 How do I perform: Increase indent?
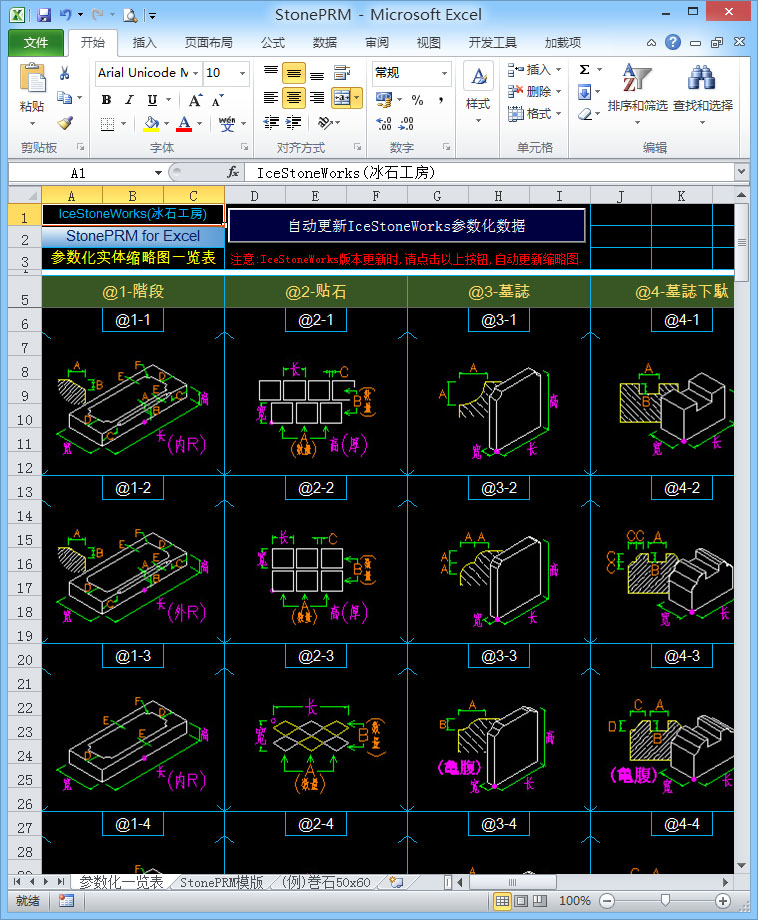[x=293, y=123]
